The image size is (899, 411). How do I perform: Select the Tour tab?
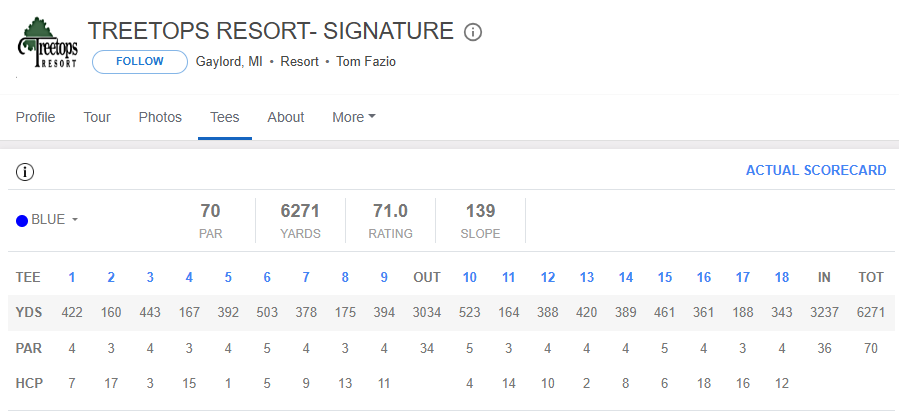pyautogui.click(x=97, y=118)
